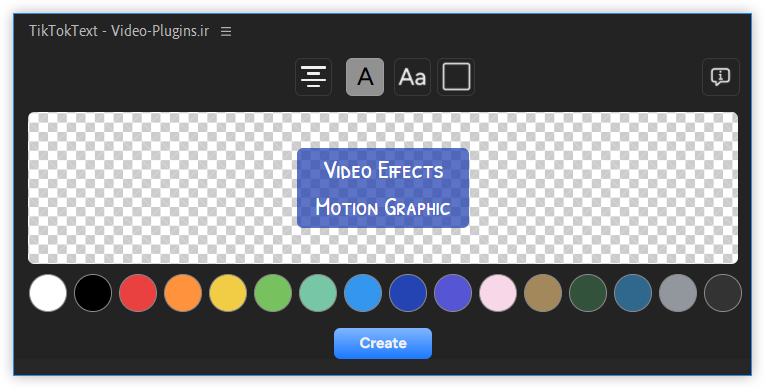The width and height of the screenshot is (765, 389).
Task: Click the 'Video Effects Motion Graphic' preview text
Action: click(383, 188)
